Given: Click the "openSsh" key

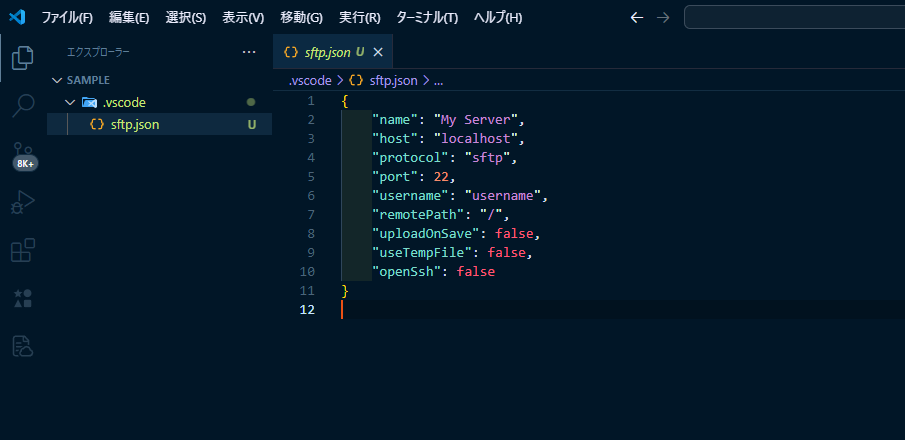Looking at the screenshot, I should (x=407, y=272).
